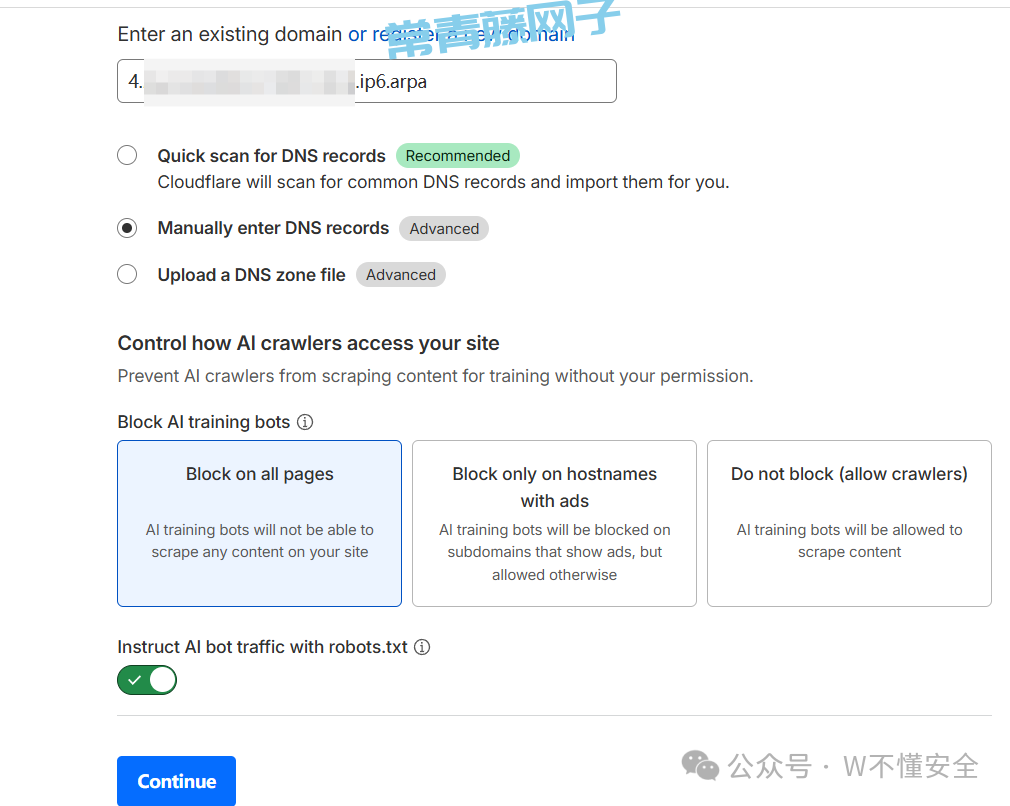This screenshot has height=806, width=1010.
Task: Click the green Recommended badge
Action: click(x=457, y=156)
